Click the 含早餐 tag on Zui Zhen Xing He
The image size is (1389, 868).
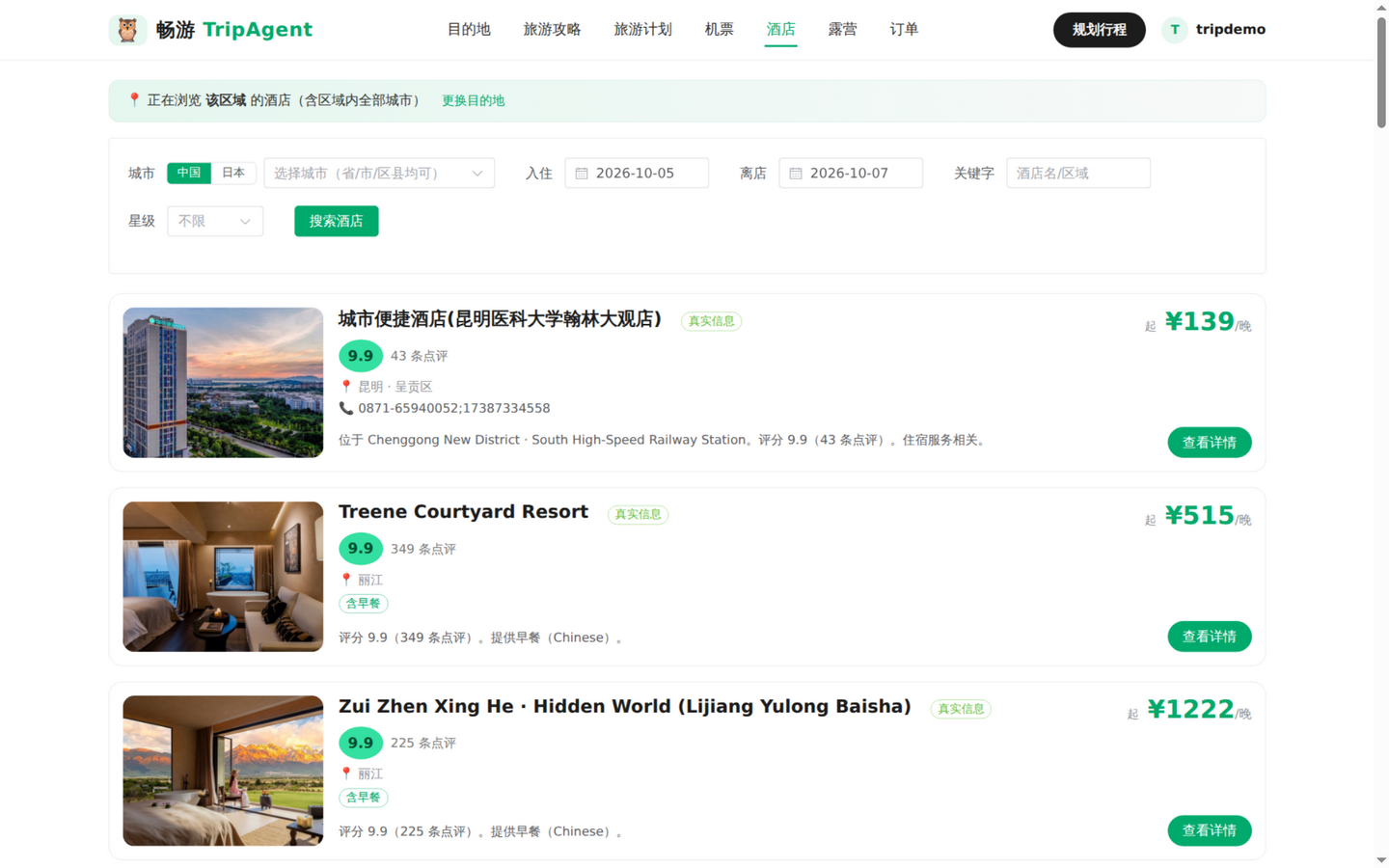point(364,798)
